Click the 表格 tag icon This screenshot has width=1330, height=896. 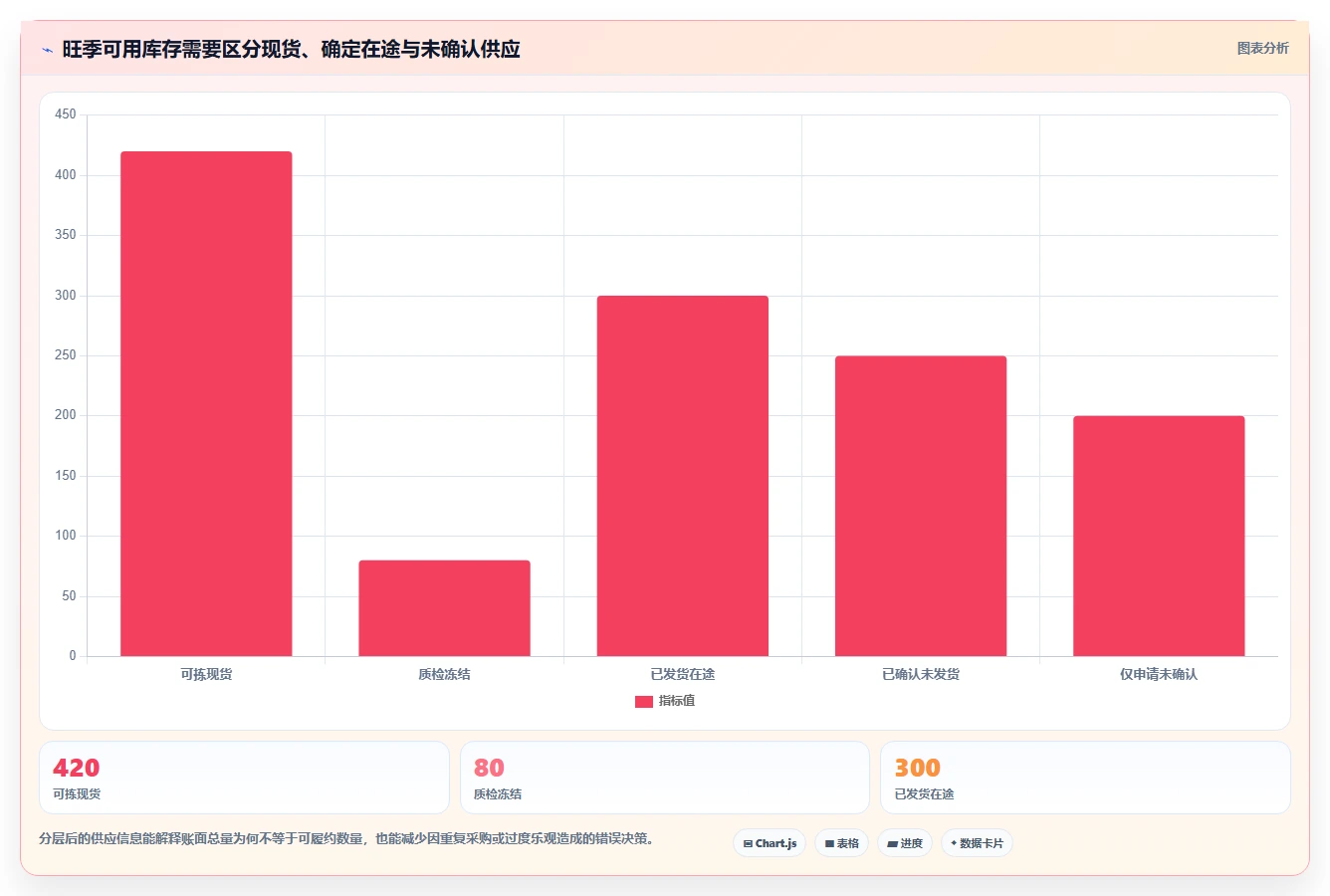[x=829, y=843]
